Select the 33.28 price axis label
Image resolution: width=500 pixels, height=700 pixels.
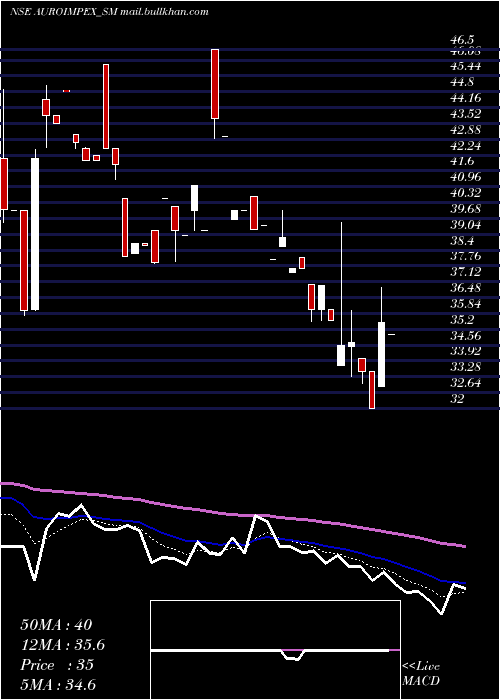tap(466, 367)
